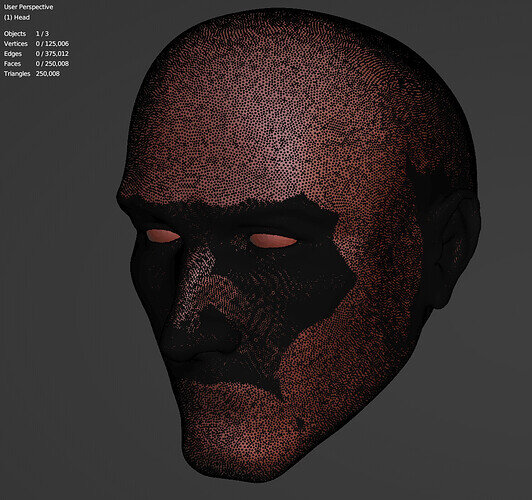Click the Vertices 0 / 125,006 statistic
Screen dimensions: 532x500
[x=36, y=43]
